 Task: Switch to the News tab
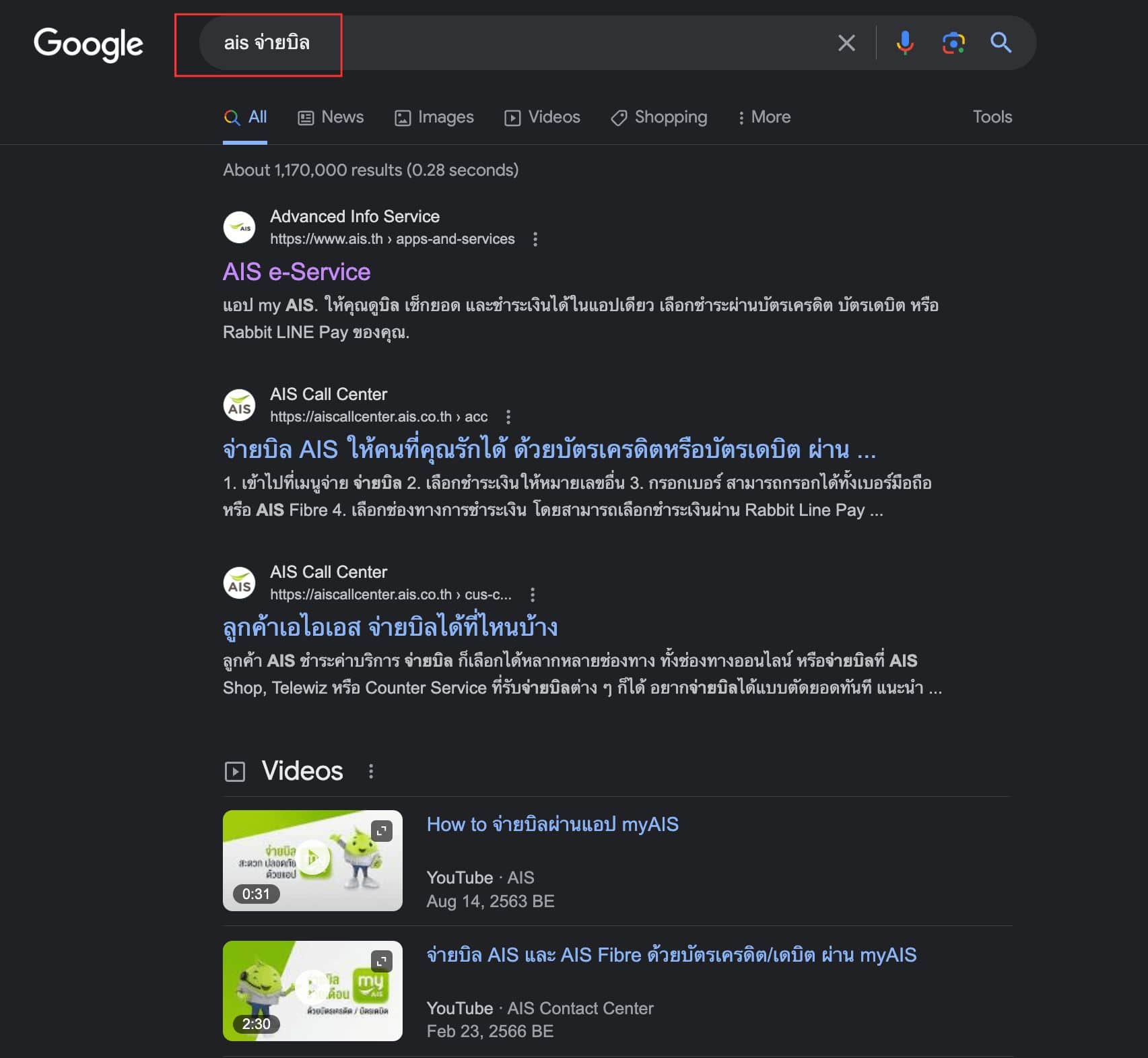click(331, 117)
